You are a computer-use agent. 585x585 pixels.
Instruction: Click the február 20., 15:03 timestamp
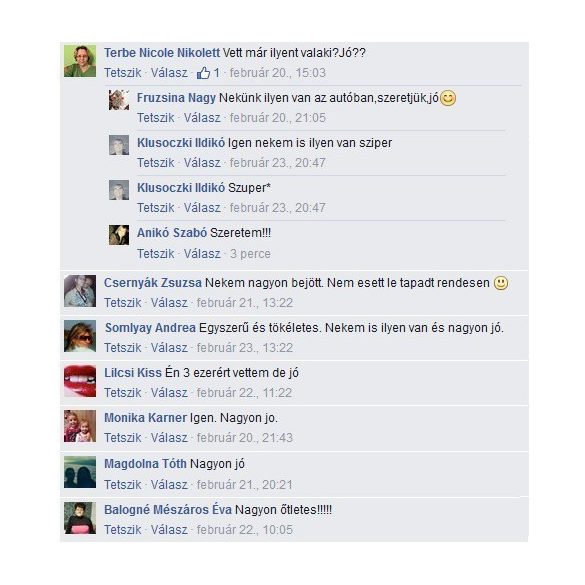tap(278, 73)
